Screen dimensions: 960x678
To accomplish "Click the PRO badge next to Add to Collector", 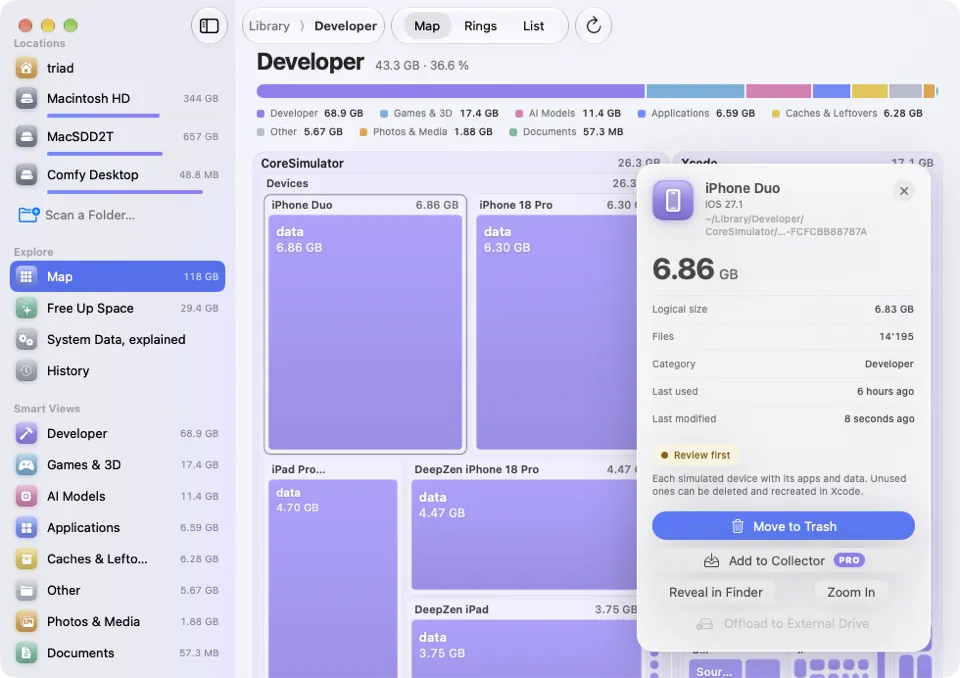I will coord(849,560).
